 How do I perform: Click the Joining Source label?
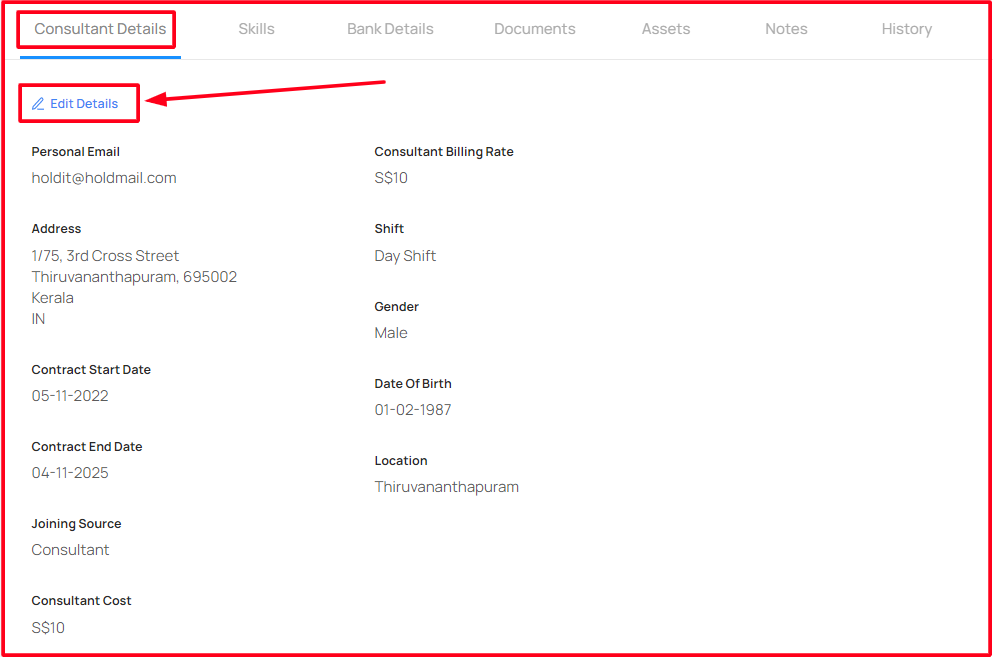pos(77,524)
